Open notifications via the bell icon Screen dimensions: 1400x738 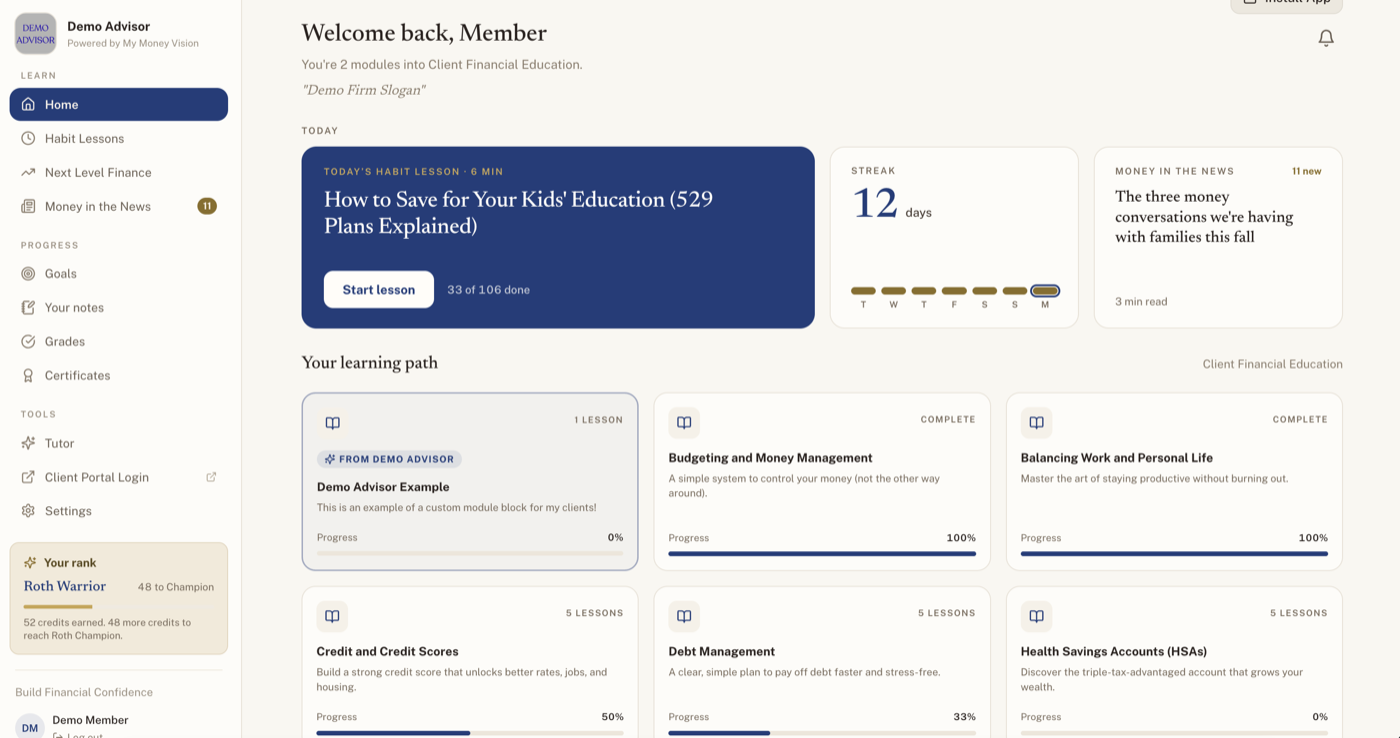(1326, 38)
